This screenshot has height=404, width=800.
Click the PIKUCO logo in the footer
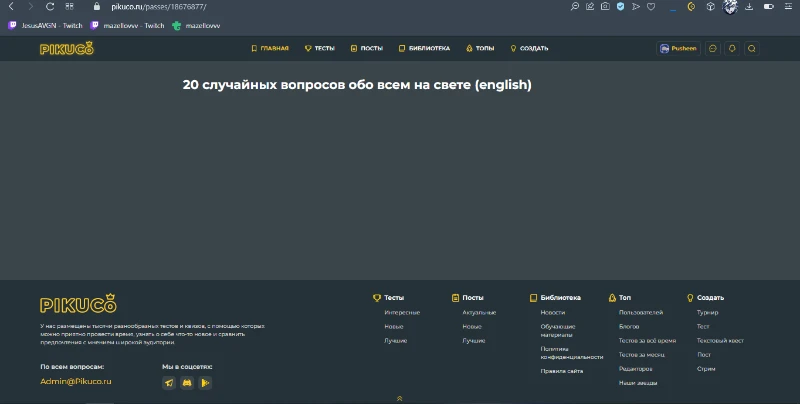(x=78, y=304)
